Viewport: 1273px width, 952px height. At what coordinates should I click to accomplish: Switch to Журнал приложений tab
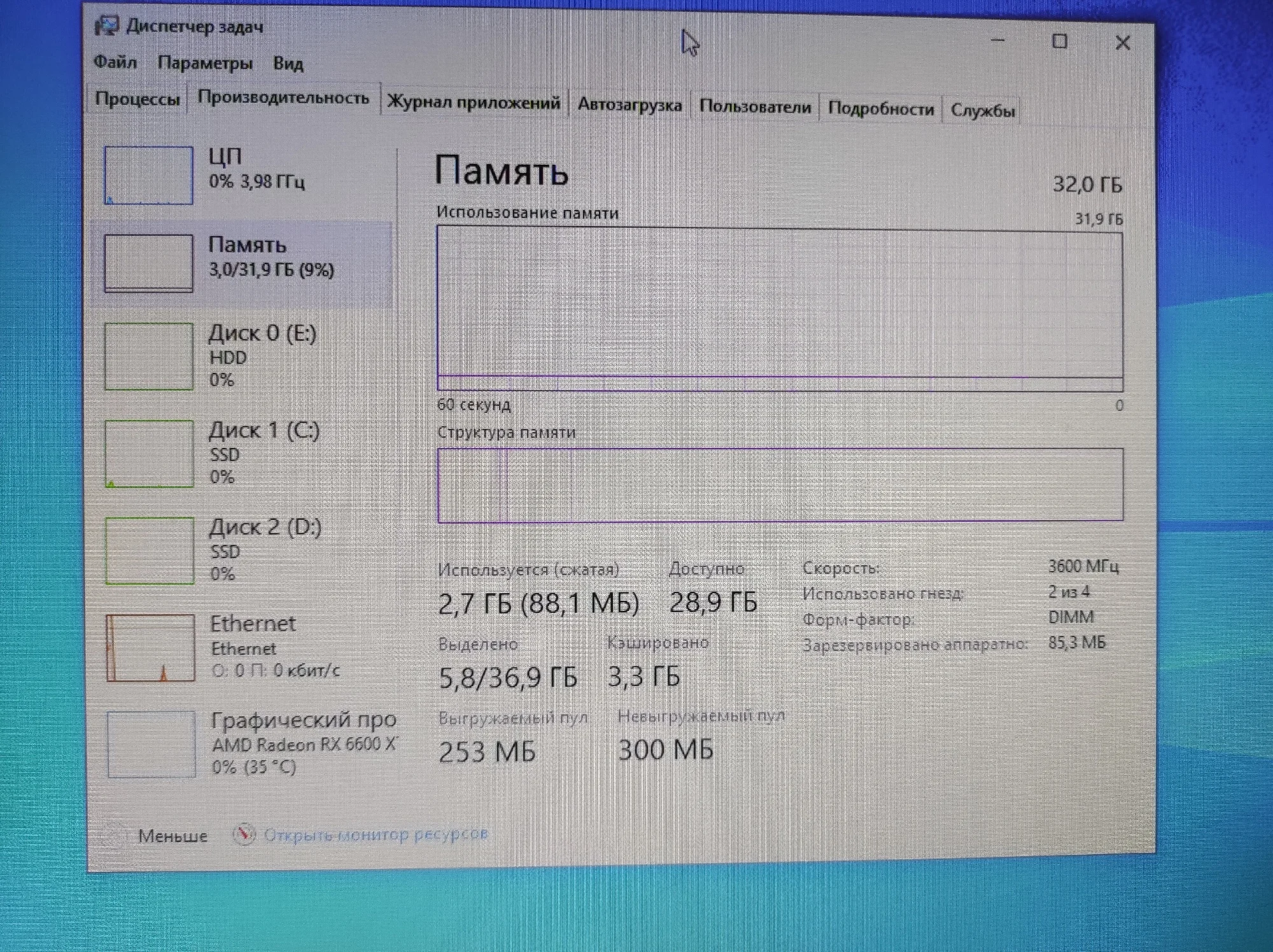[474, 103]
